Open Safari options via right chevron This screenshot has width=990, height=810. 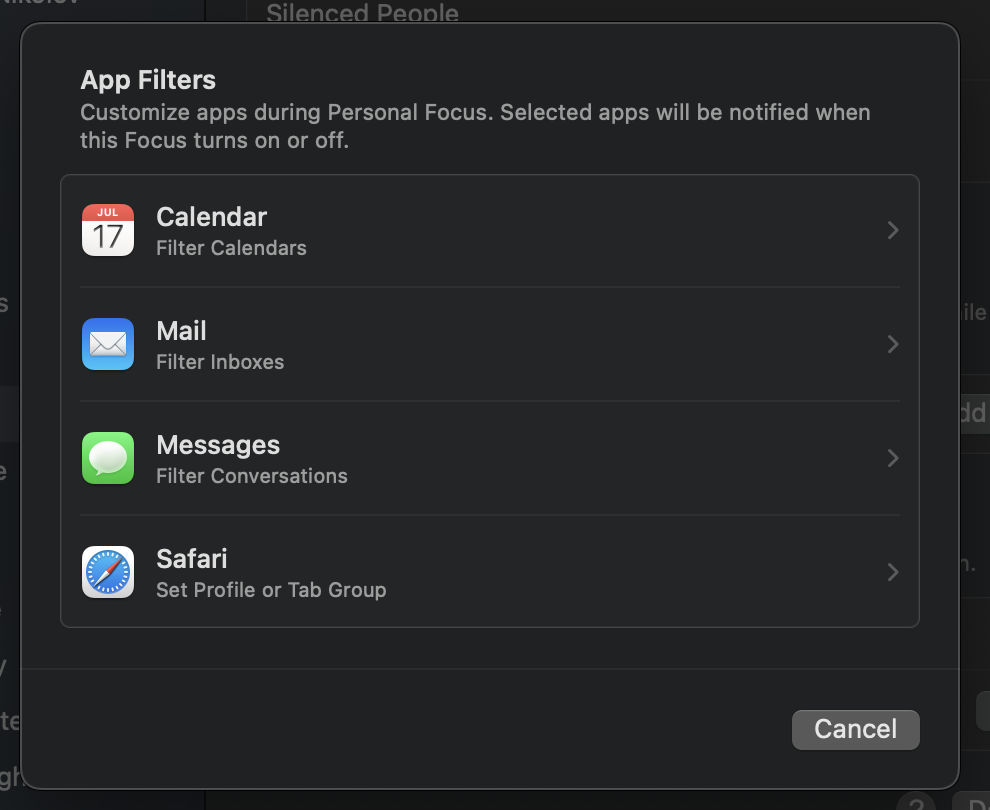point(893,573)
